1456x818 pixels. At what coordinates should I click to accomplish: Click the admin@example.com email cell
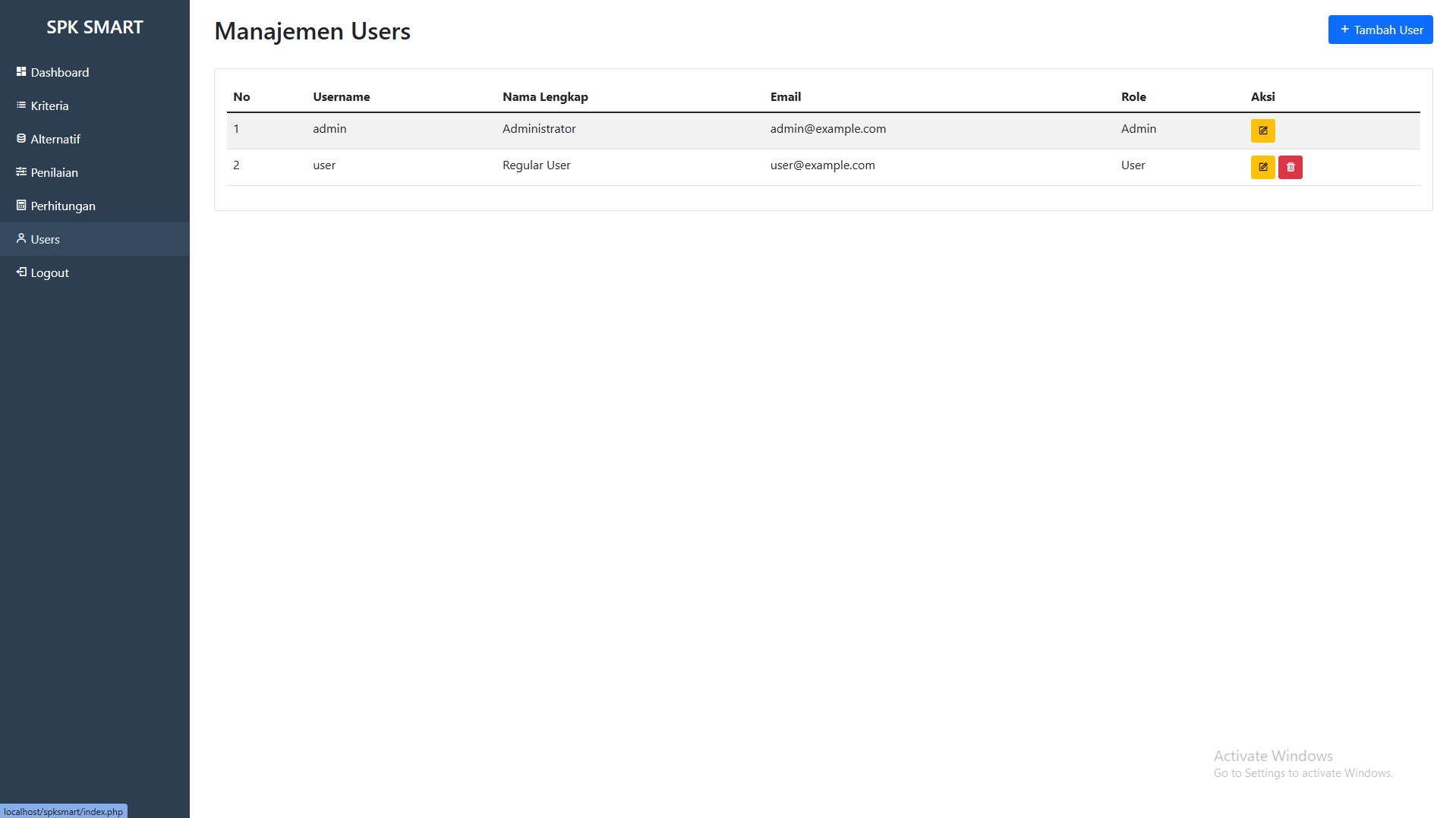[x=828, y=129]
